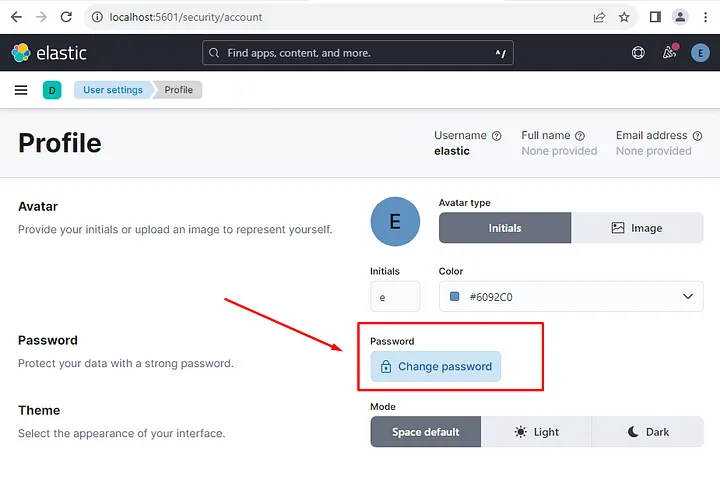The height and width of the screenshot is (500, 720).
Task: Go to User settings breadcrumb
Action: point(112,90)
